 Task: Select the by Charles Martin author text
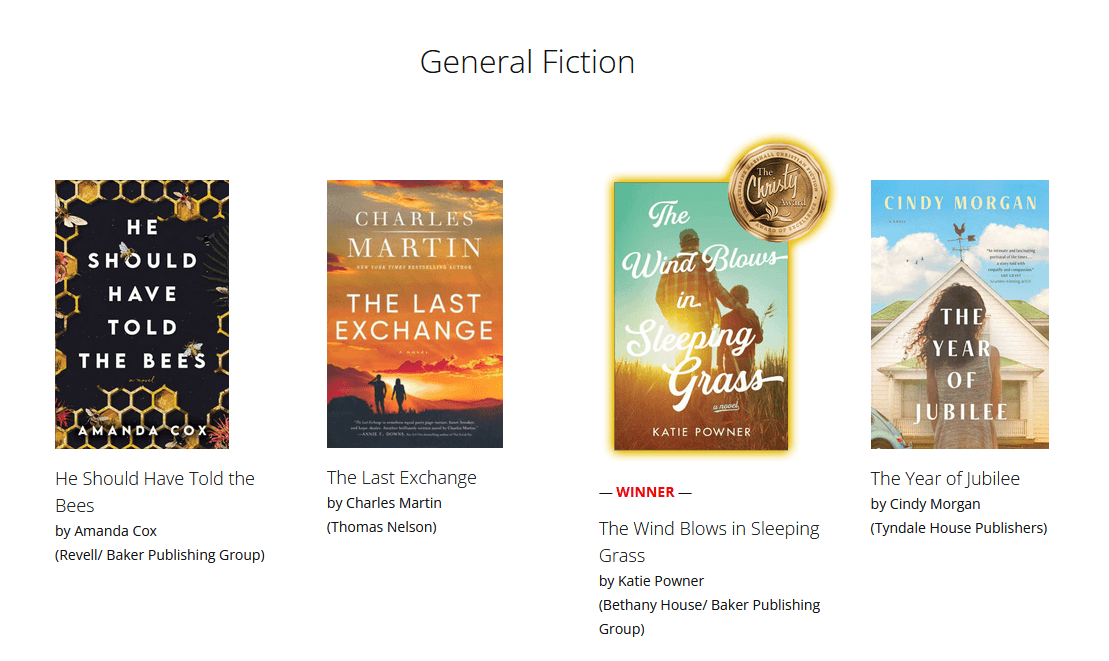tap(384, 503)
